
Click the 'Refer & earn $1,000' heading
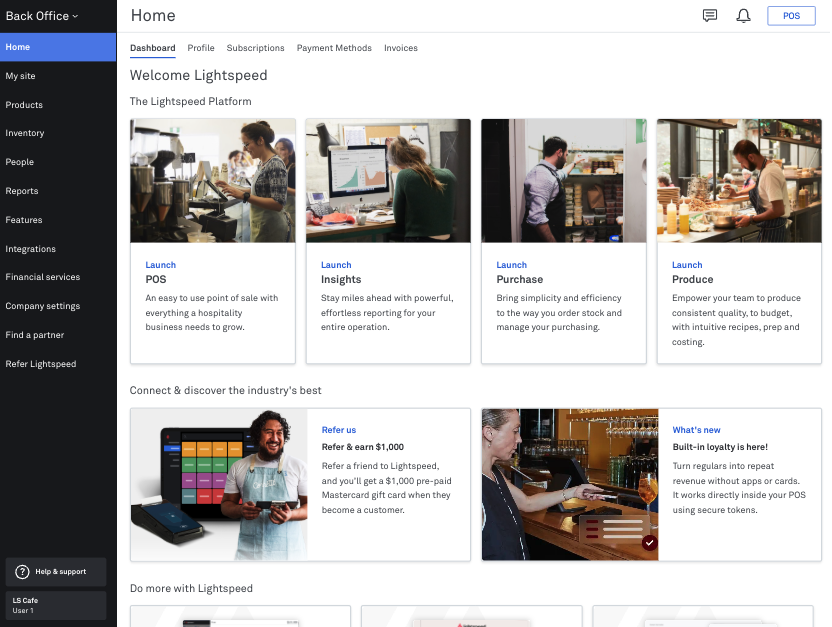[362, 447]
